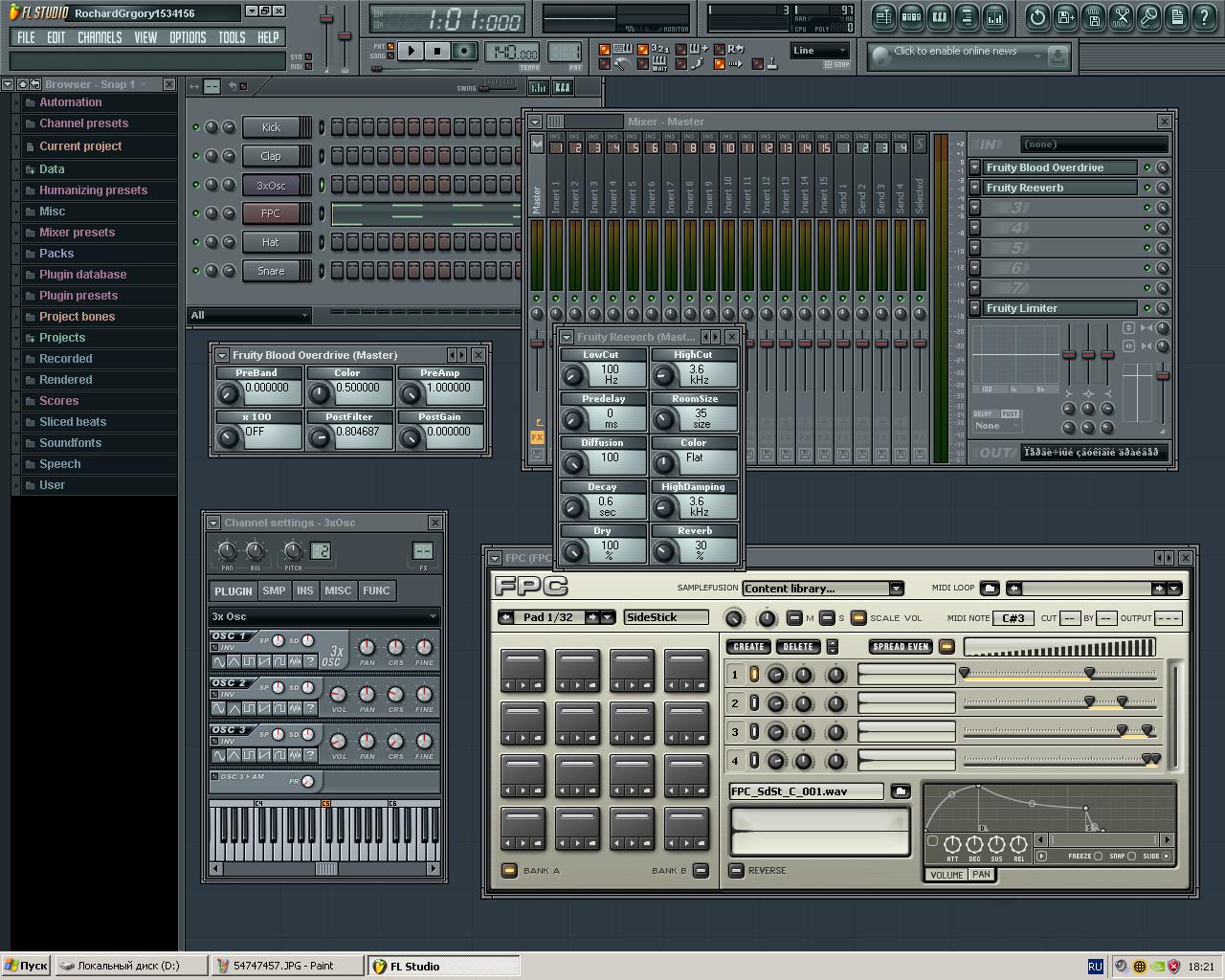Toggle the FPC Scale Vol switch
Image resolution: width=1225 pixels, height=980 pixels.
(x=858, y=618)
